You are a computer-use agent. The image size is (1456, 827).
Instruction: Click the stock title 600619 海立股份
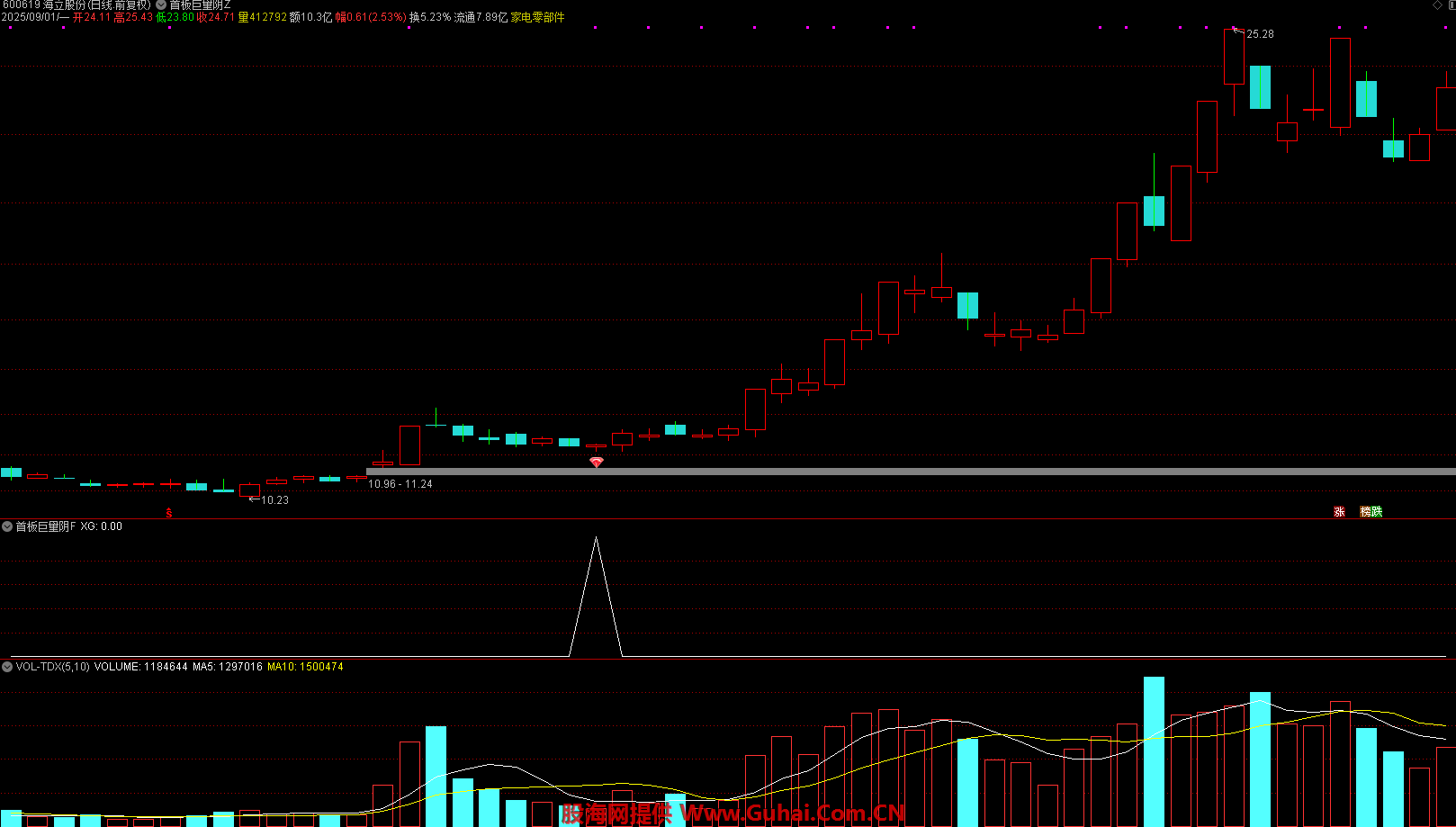76,5
